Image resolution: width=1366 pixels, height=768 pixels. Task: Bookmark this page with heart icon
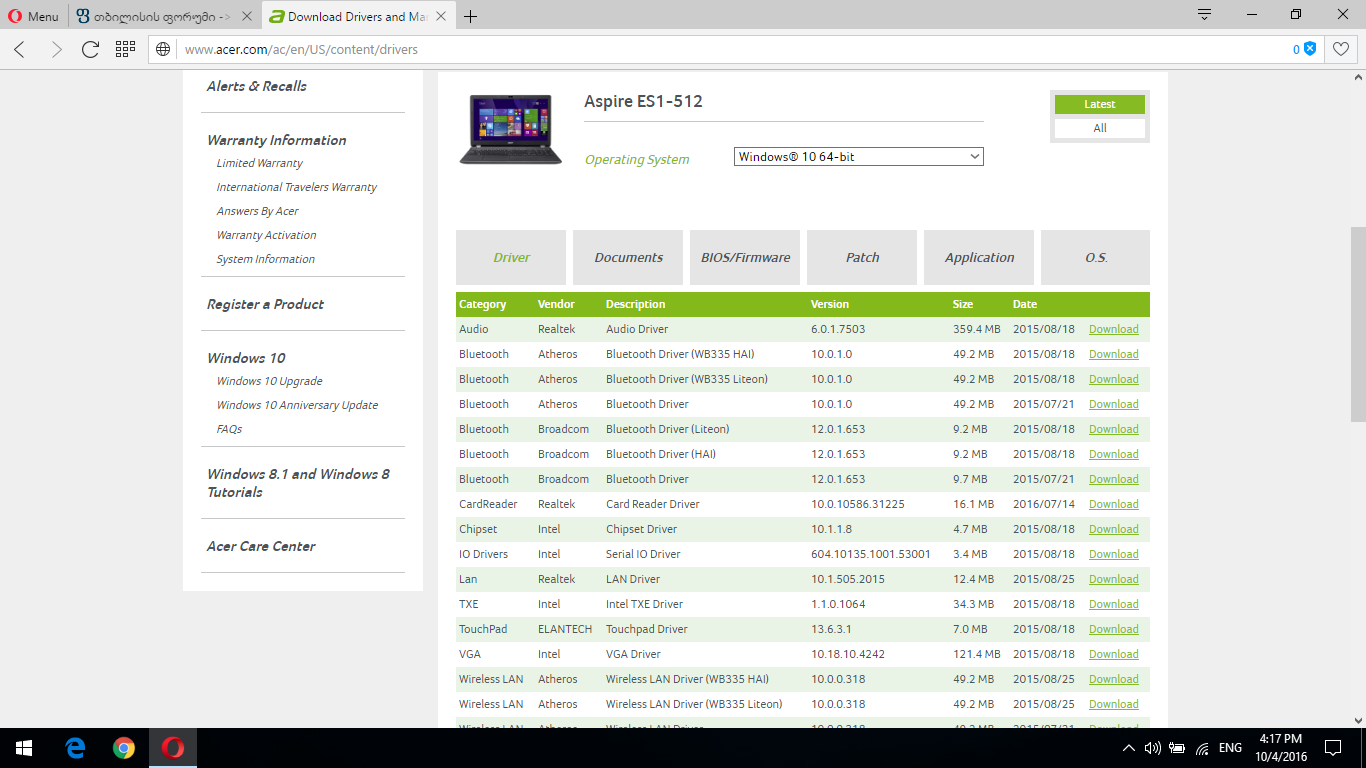[1340, 49]
